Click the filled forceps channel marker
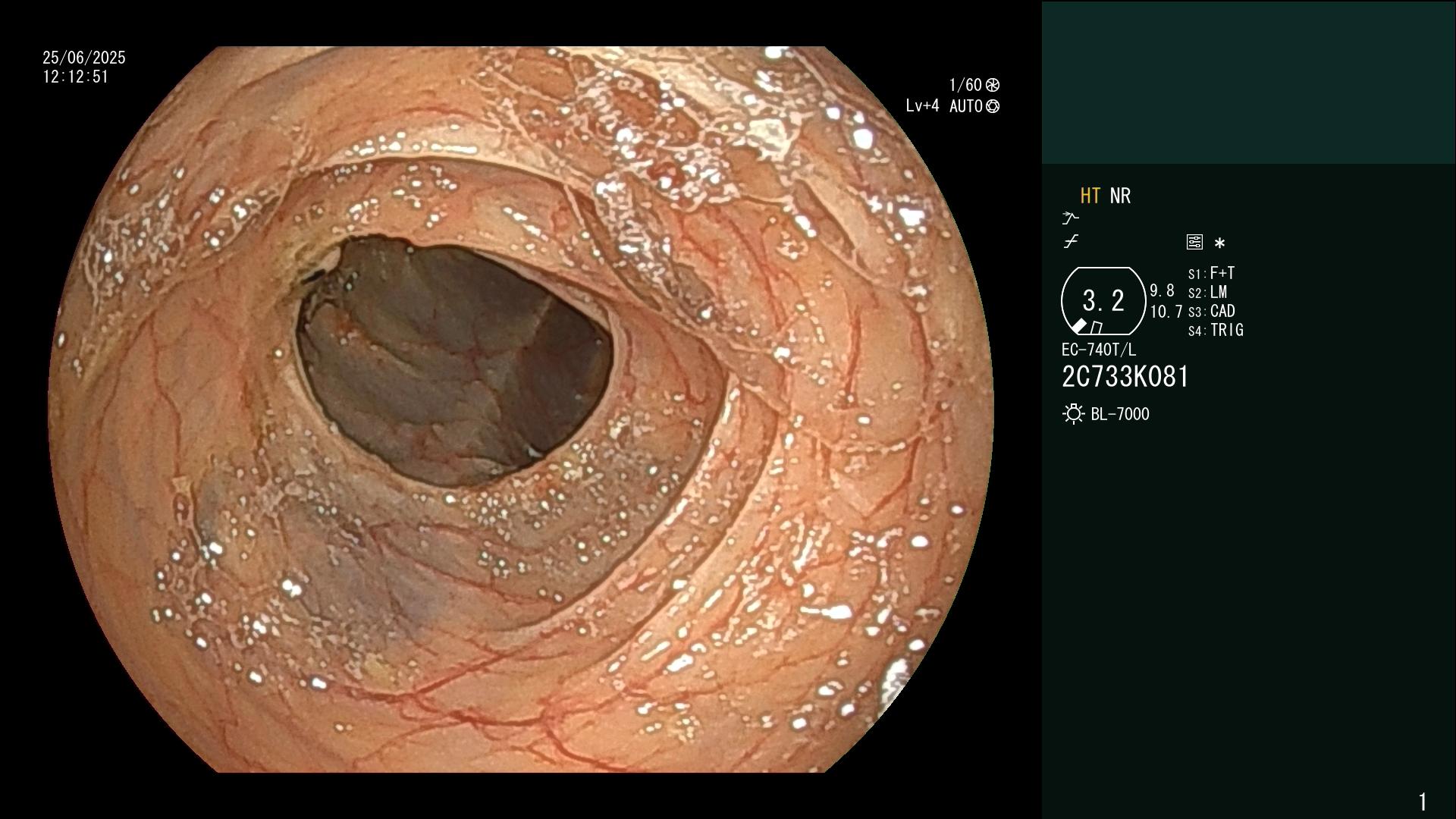Image resolution: width=1456 pixels, height=819 pixels. pyautogui.click(x=1078, y=326)
